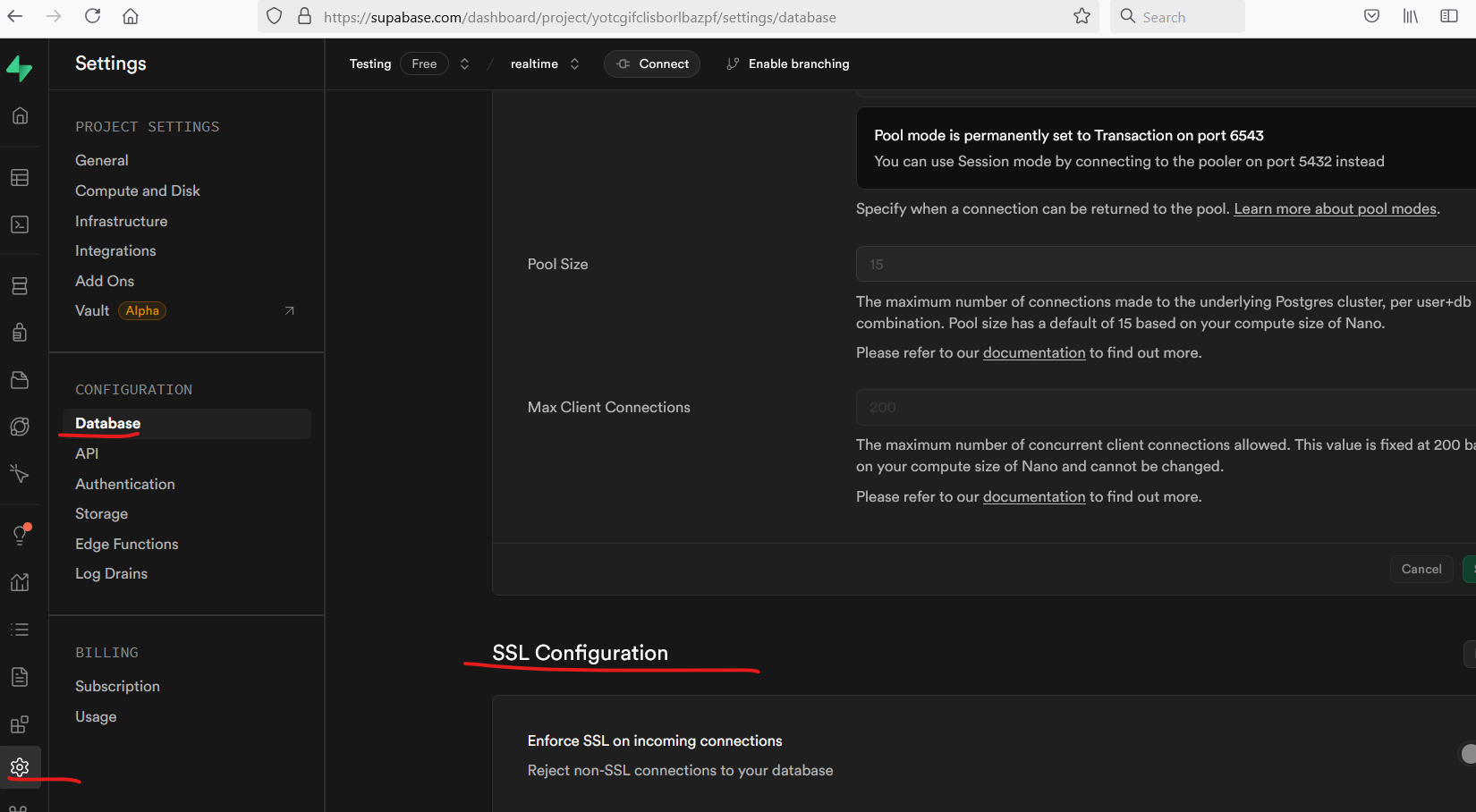
Task: Open the Database sidebar icon
Action: tap(20, 286)
